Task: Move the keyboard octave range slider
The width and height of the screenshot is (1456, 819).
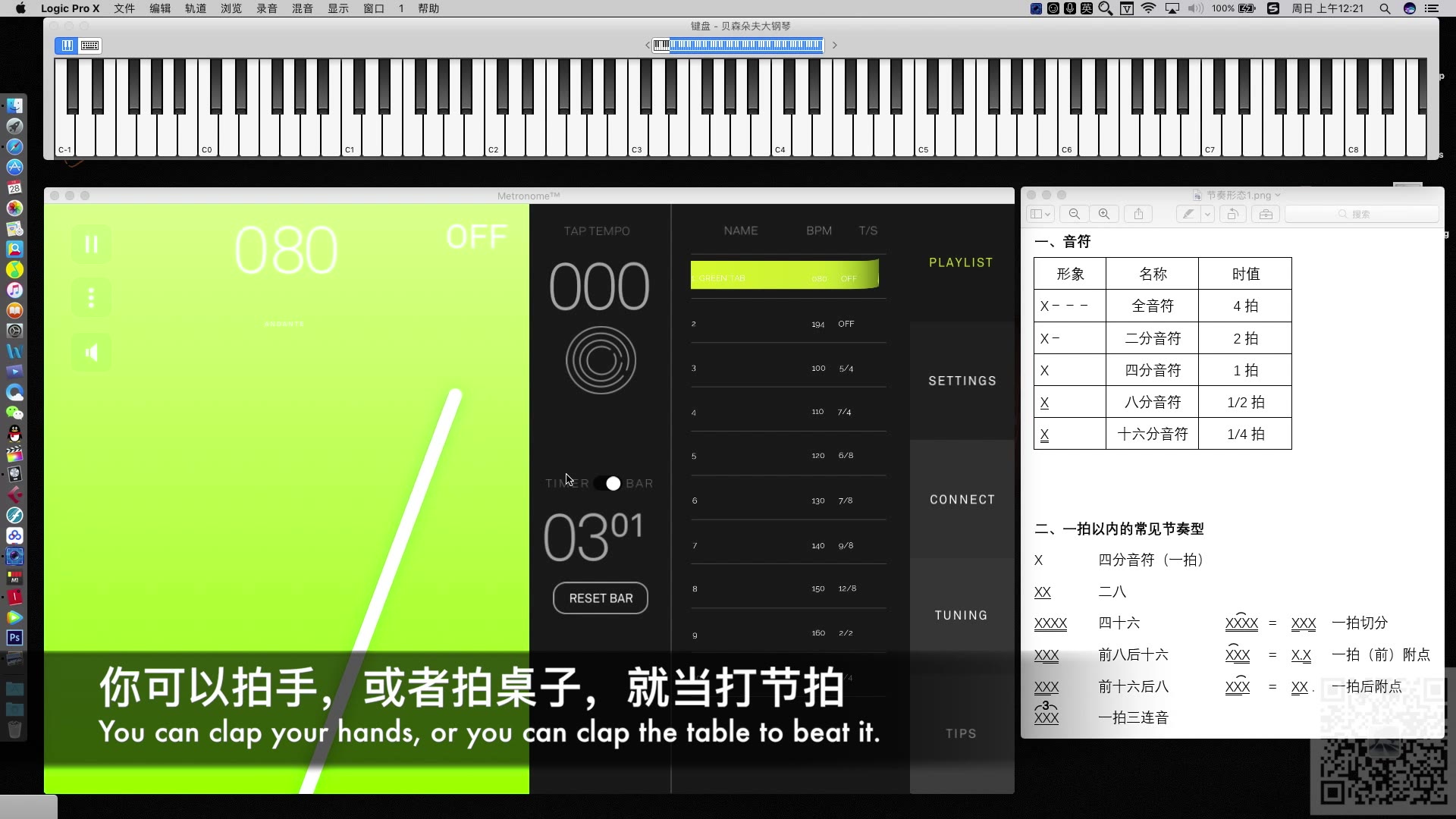Action: 745,45
